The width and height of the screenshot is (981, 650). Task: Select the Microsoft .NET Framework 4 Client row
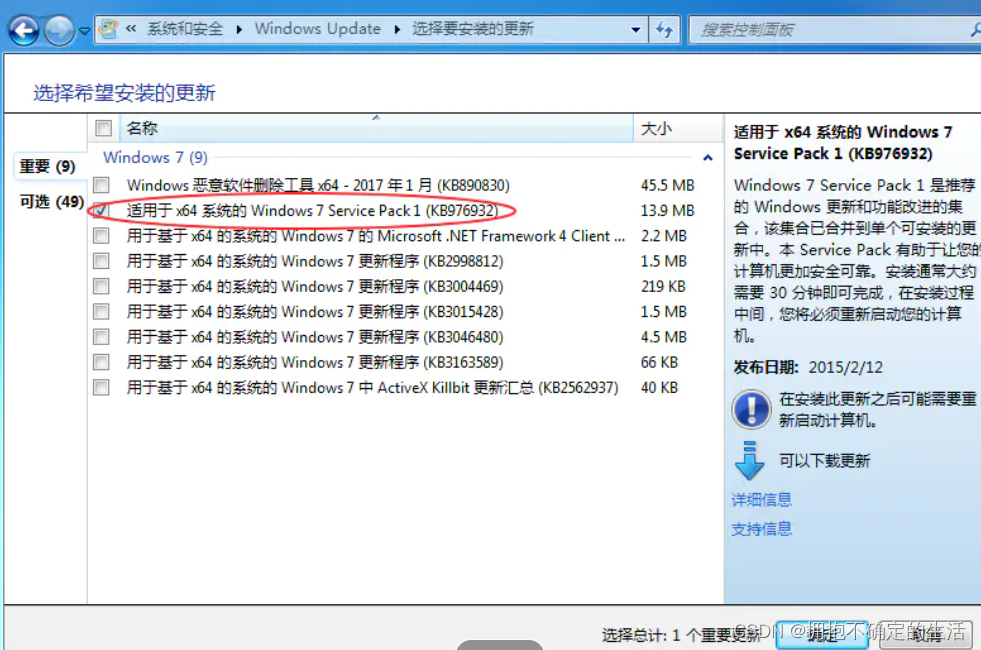(x=375, y=236)
